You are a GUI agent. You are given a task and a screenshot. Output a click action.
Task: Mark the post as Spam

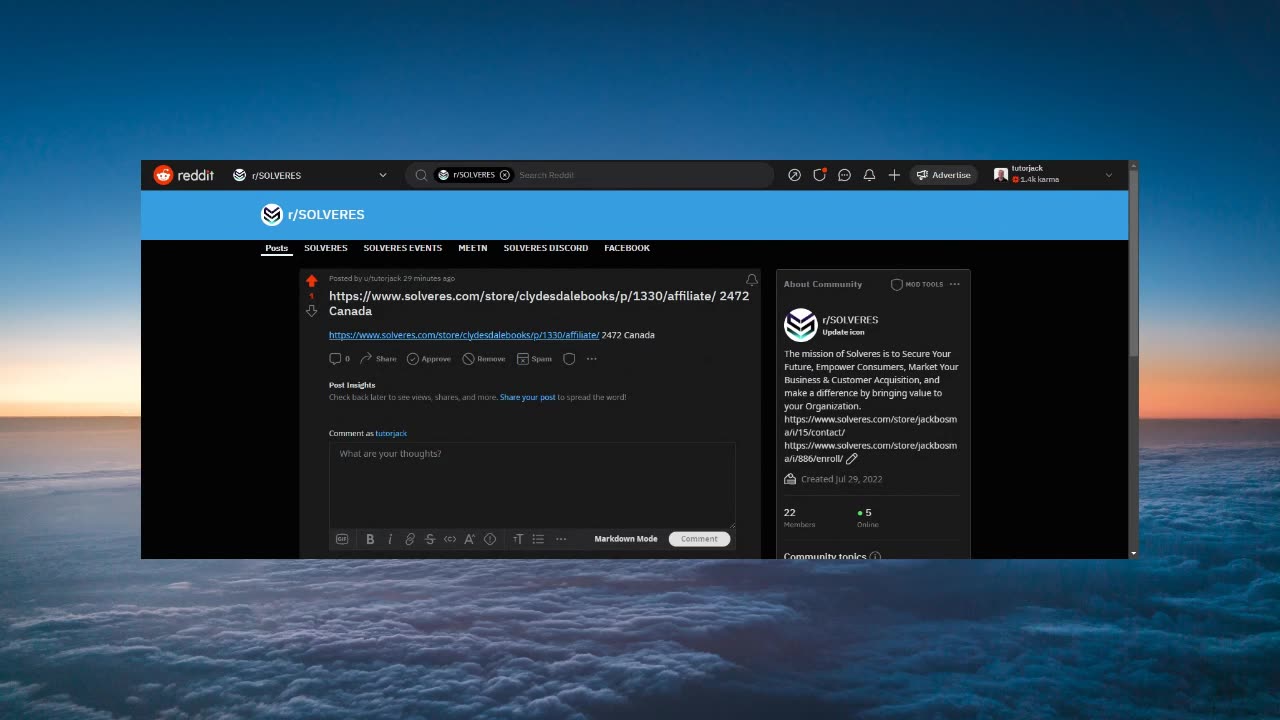pos(534,359)
